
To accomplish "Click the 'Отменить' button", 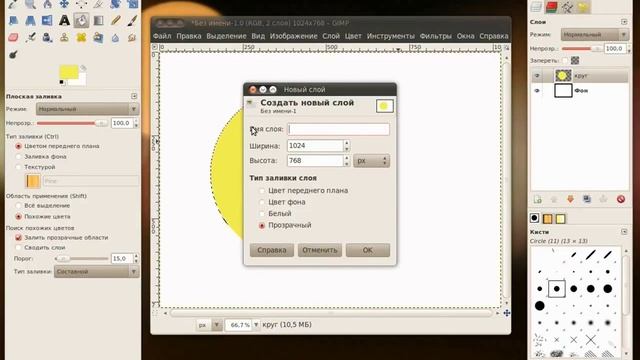I will pos(320,250).
